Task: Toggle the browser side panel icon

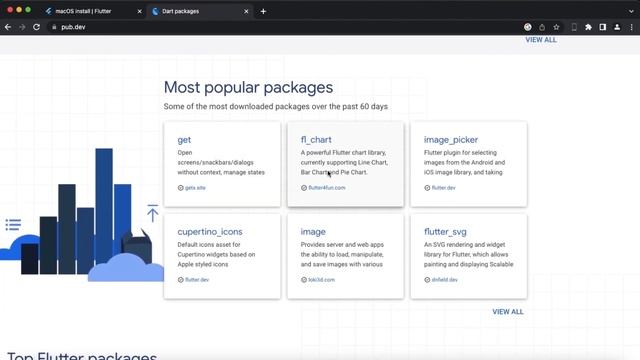Action: point(602,27)
